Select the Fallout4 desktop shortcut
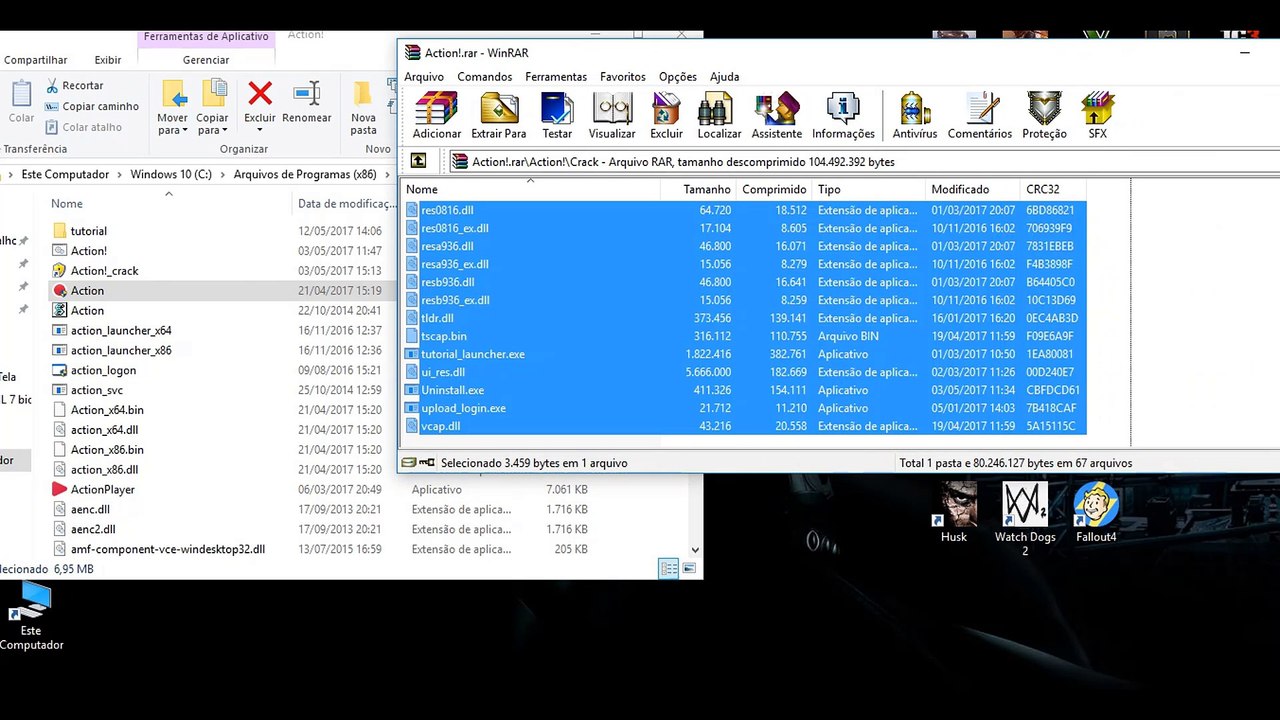 click(x=1096, y=512)
